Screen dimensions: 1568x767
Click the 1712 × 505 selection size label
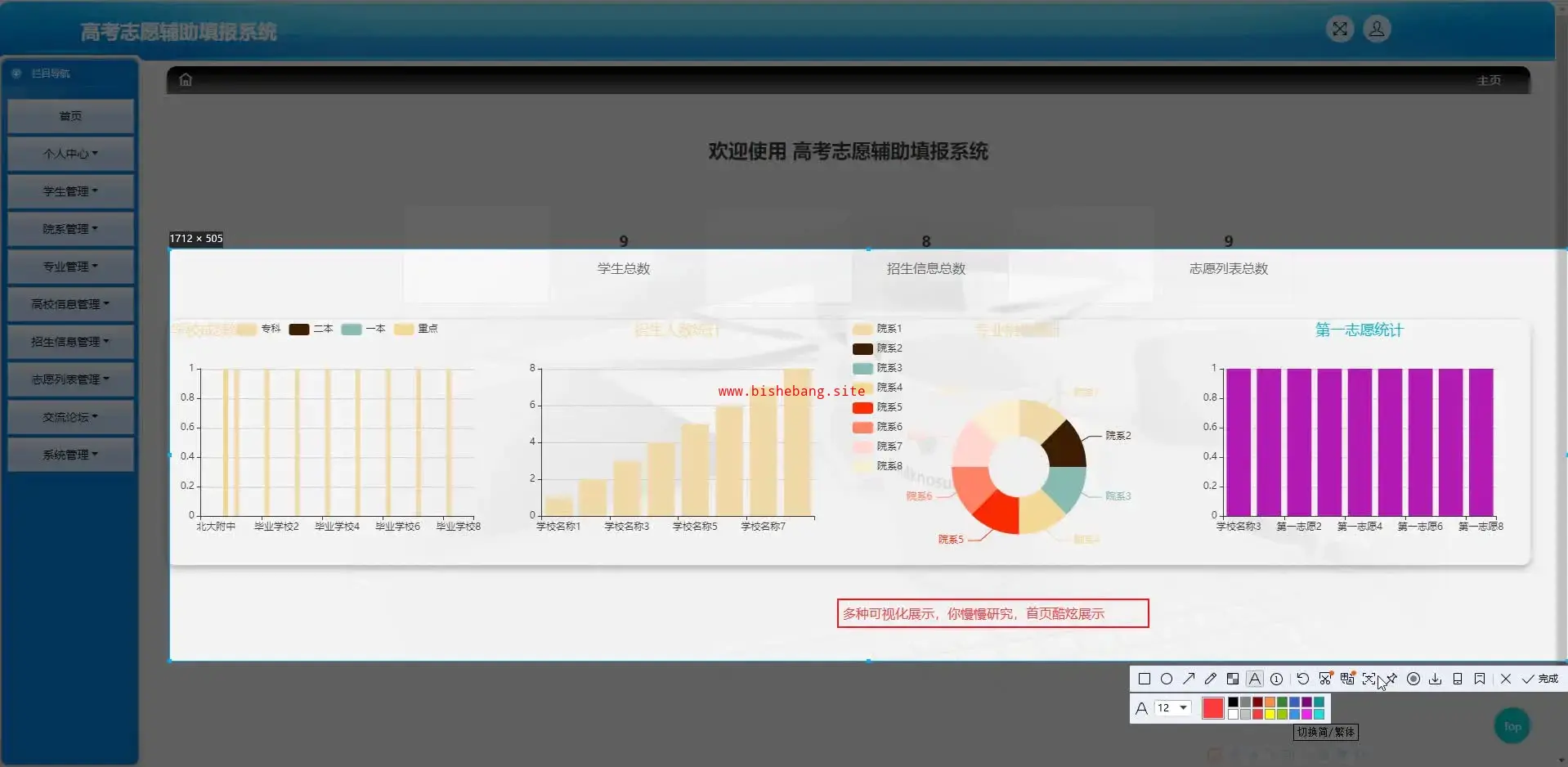click(x=196, y=239)
